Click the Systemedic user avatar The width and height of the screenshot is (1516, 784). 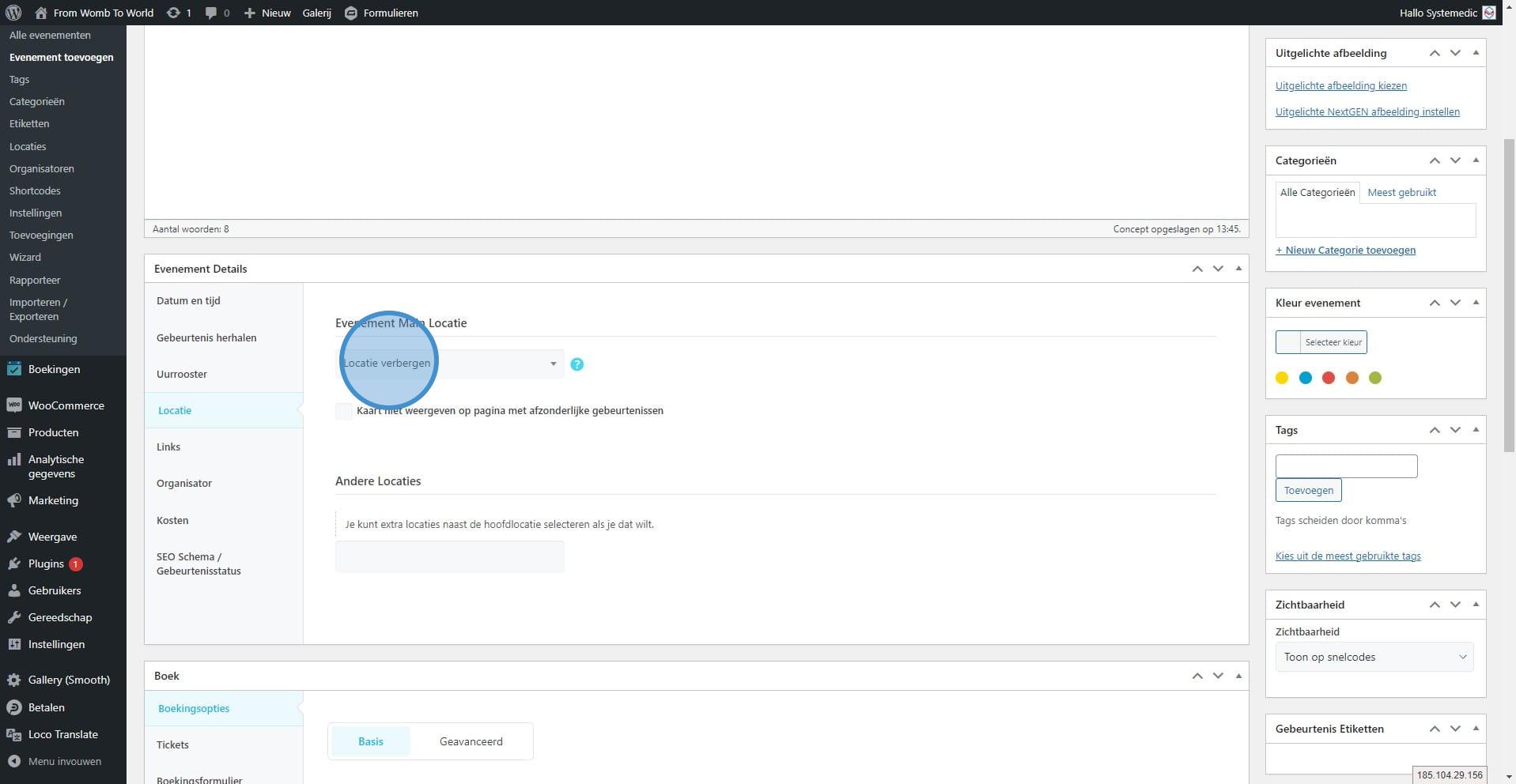point(1489,13)
